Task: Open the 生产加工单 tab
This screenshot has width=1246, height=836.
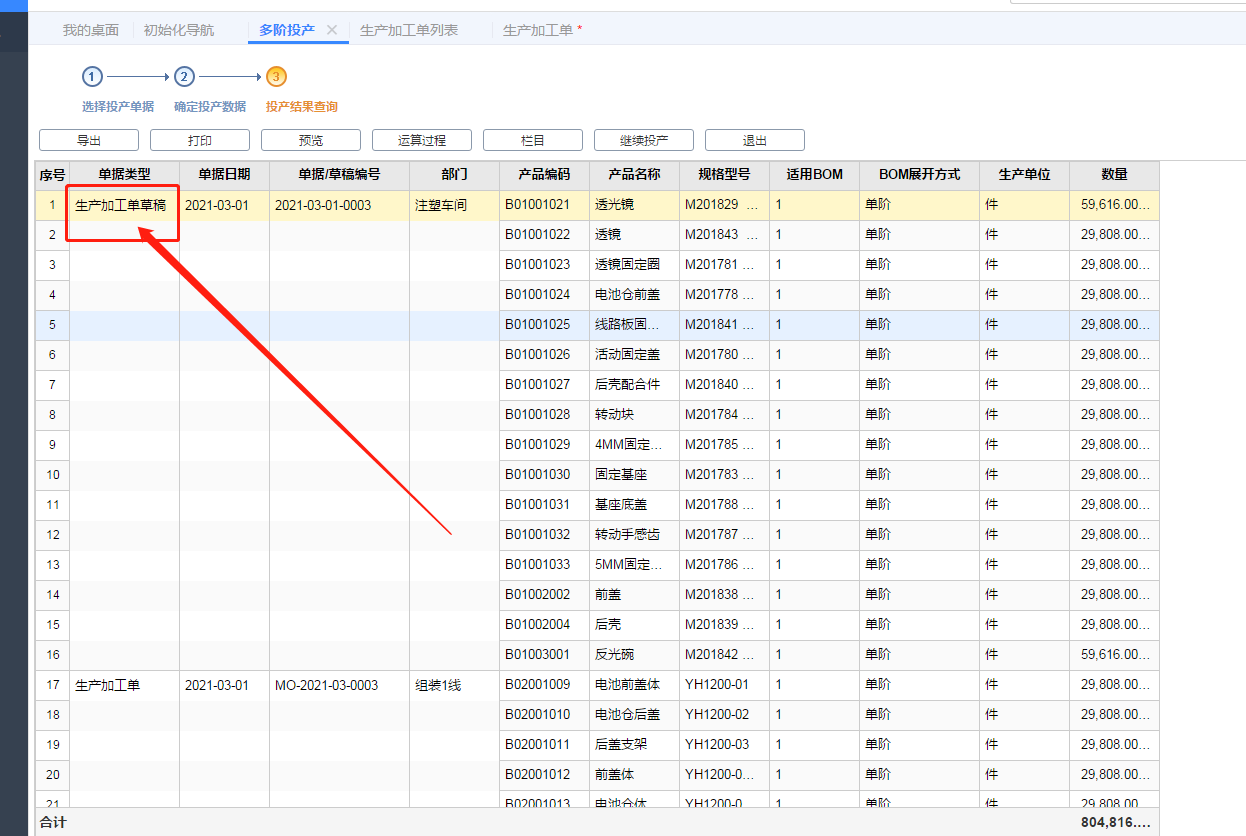Action: click(x=538, y=30)
